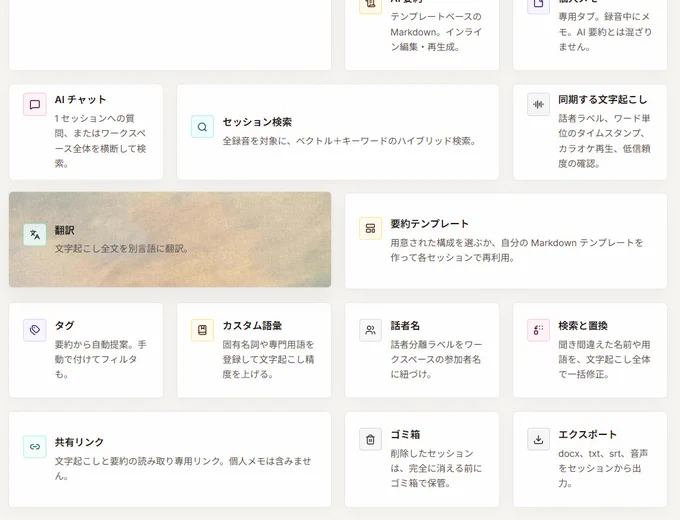The height and width of the screenshot is (520, 680).
Task: Click the 用意された構成を選ぶか description text
Action: tap(517, 250)
